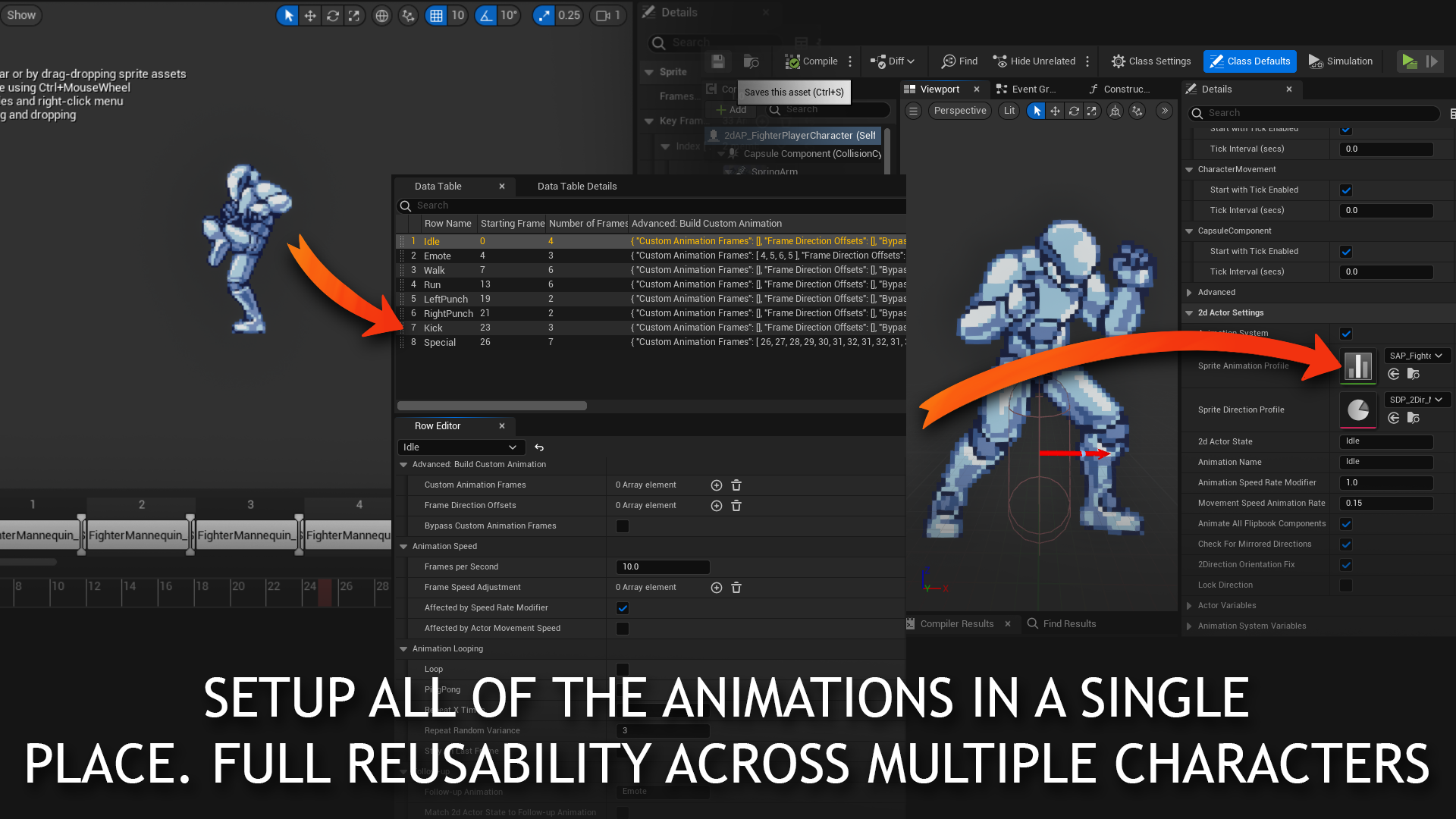Select the Rotate tool in the viewport toolbar

1074,111
